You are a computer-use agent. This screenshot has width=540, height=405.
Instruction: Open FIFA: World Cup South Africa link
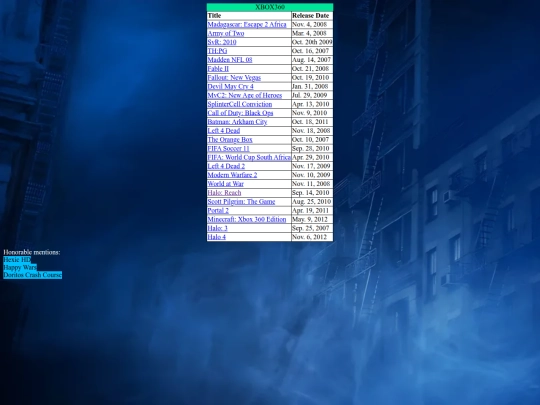249,157
